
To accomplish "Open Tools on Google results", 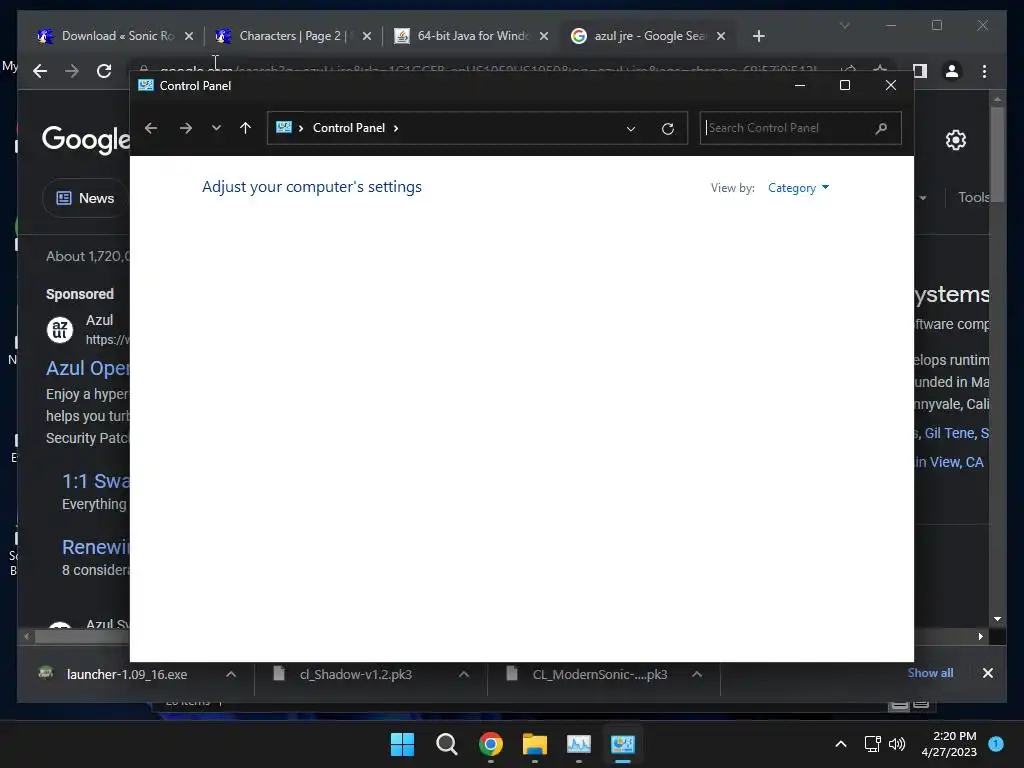I will pos(974,197).
